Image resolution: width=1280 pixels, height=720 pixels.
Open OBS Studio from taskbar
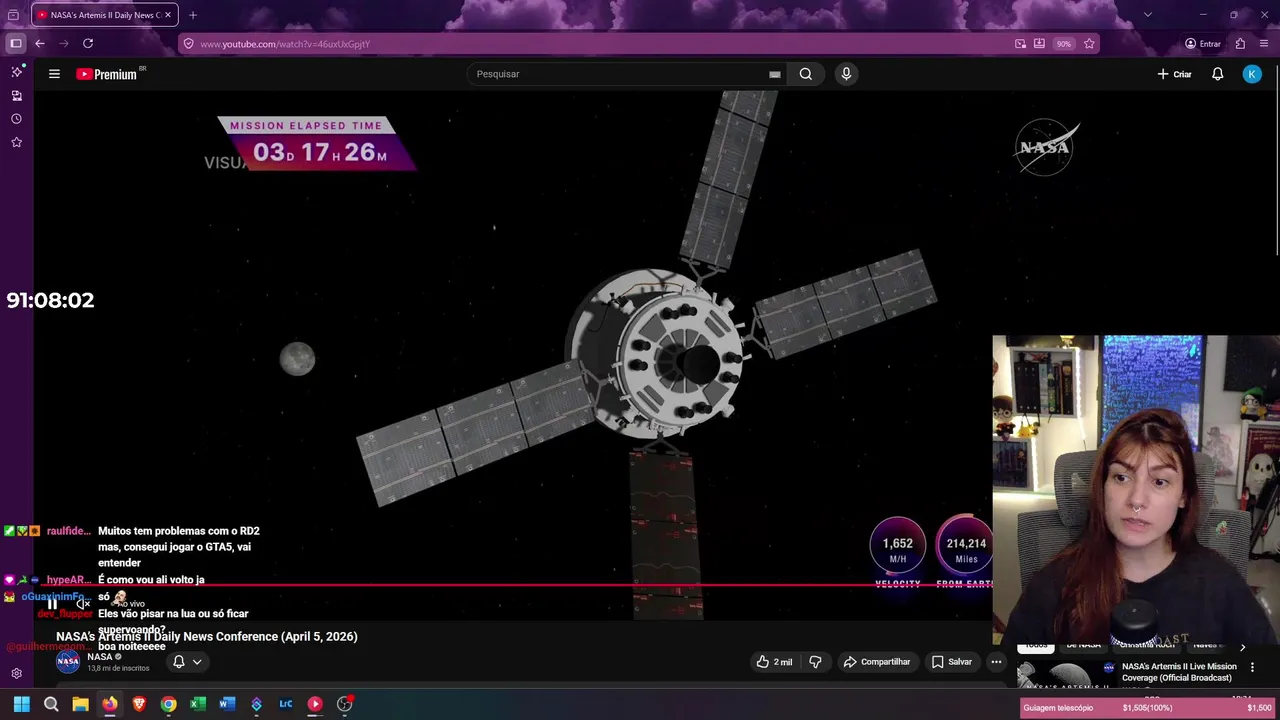(344, 704)
